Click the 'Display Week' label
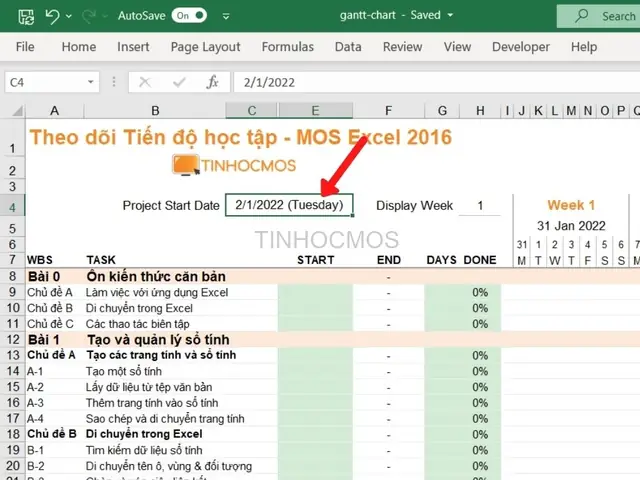640x480 pixels. (414, 205)
